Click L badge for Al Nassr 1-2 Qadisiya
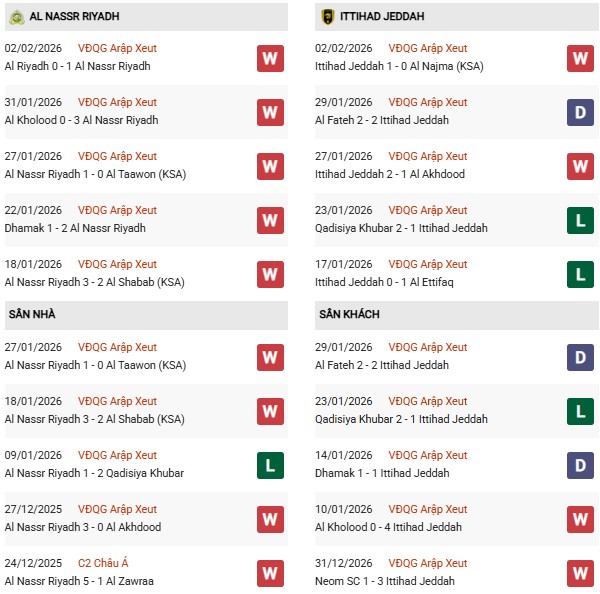This screenshot has height=594, width=600. click(269, 465)
